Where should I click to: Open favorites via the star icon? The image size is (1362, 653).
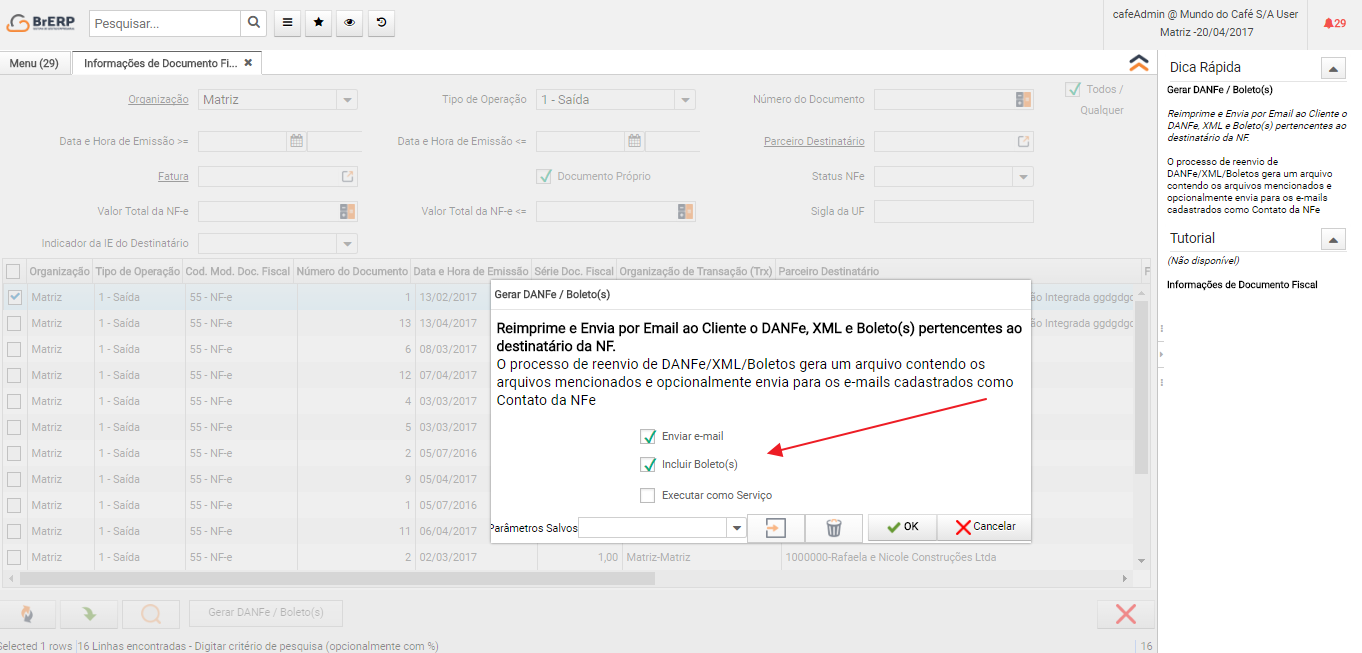pos(318,23)
